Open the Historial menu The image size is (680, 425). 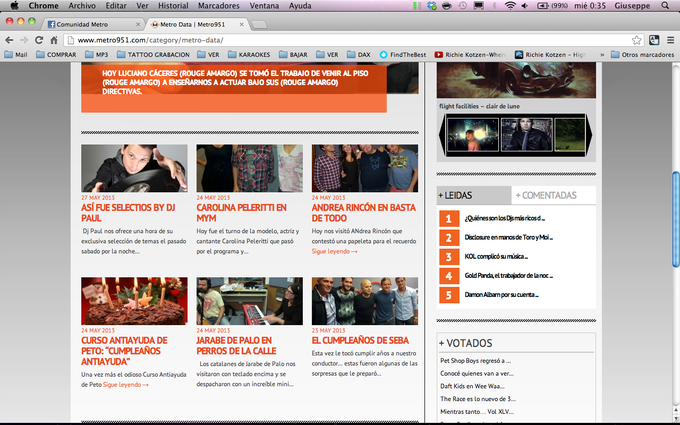click(x=173, y=6)
